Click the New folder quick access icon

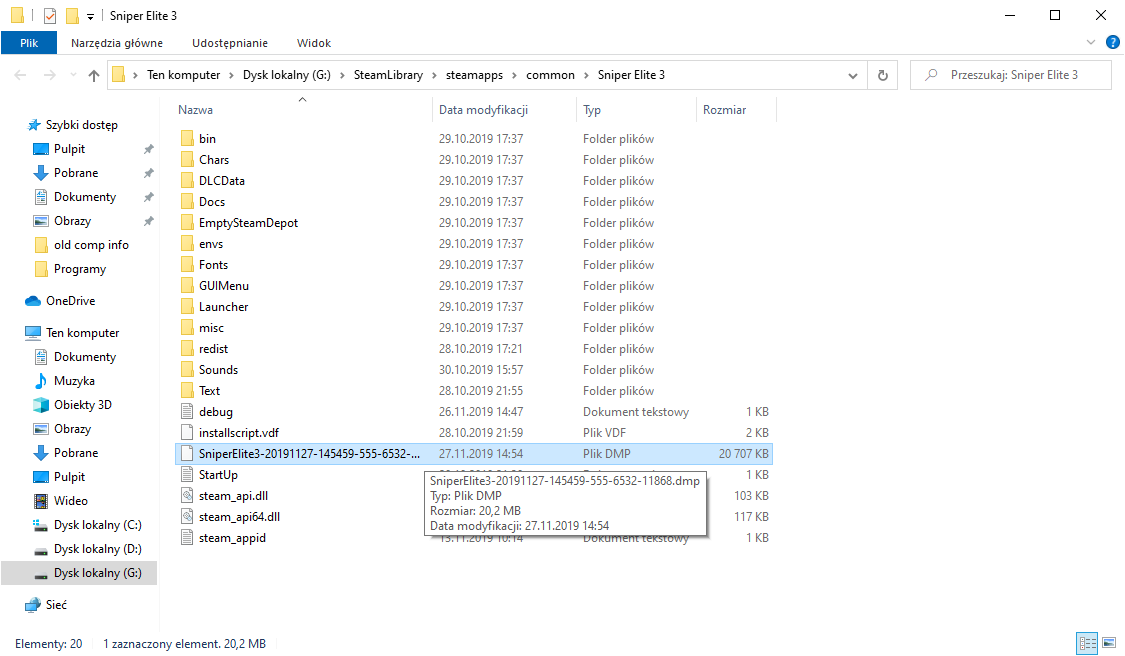72,16
